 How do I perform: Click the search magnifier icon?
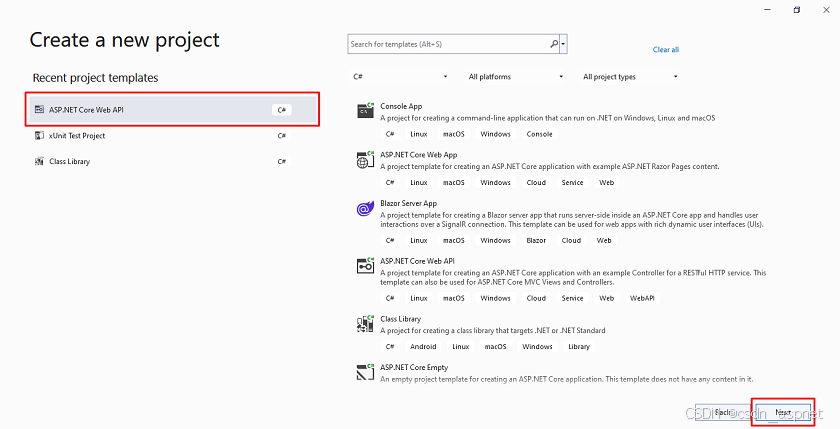click(x=554, y=44)
